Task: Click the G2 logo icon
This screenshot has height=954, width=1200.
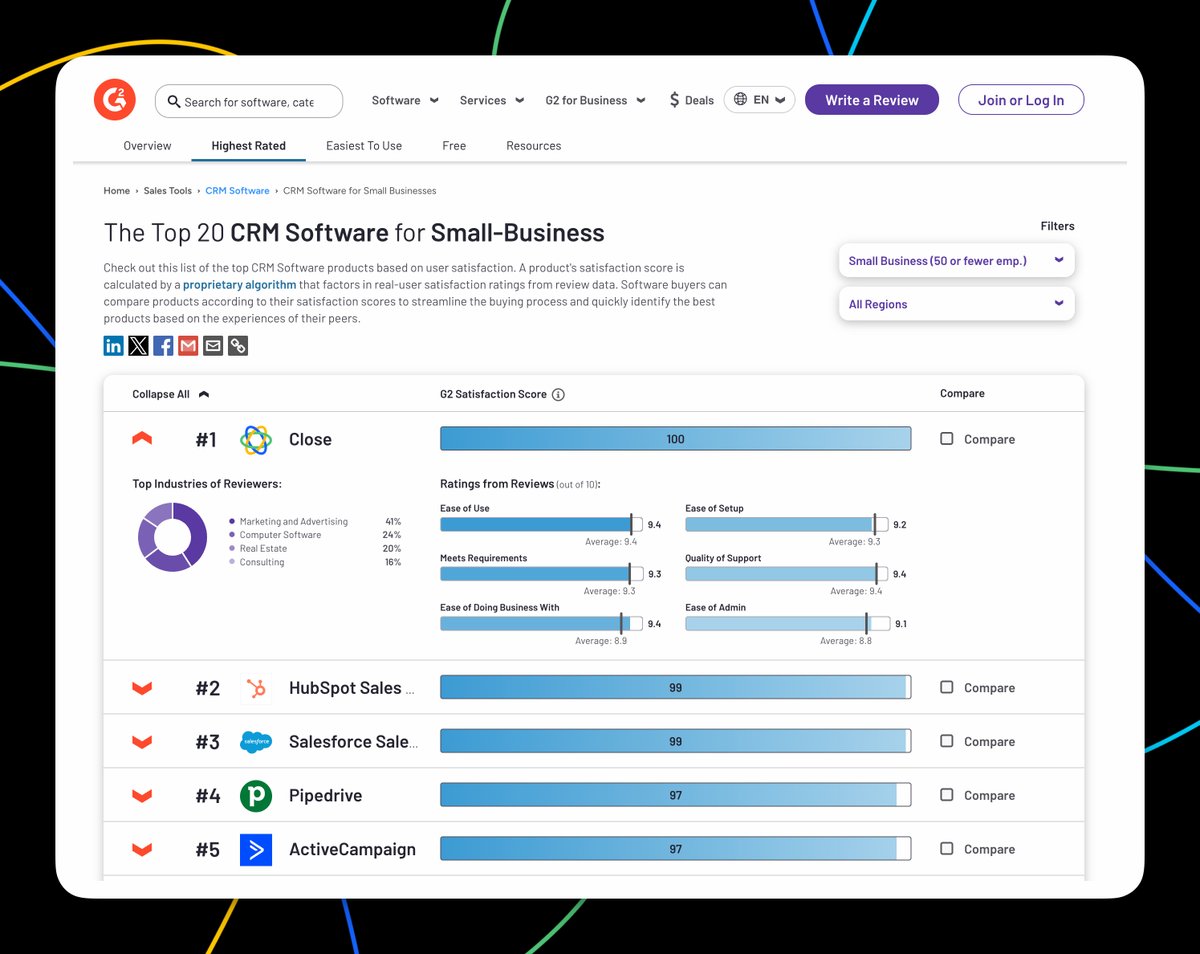Action: pos(114,100)
